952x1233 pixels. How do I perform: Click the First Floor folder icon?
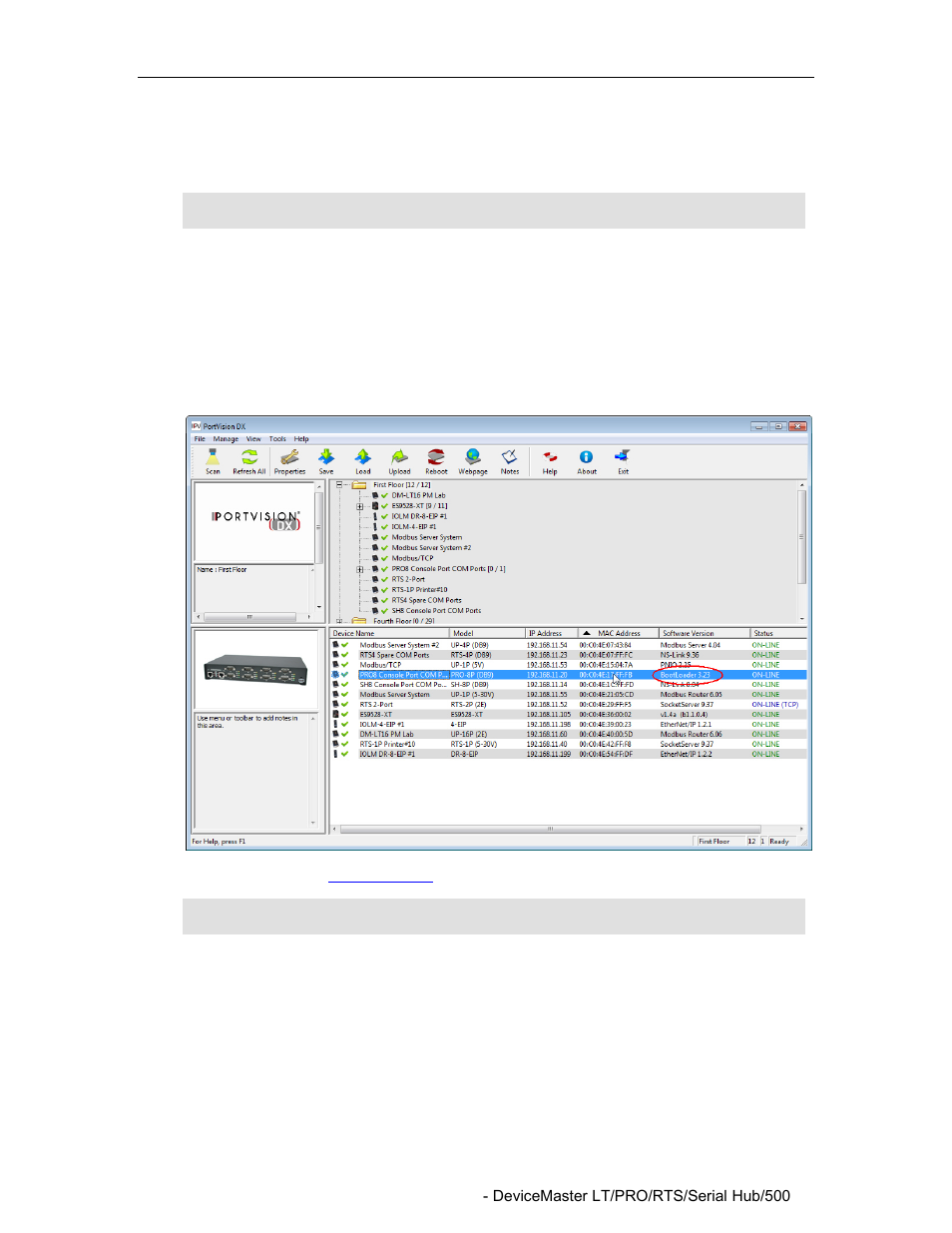point(359,485)
